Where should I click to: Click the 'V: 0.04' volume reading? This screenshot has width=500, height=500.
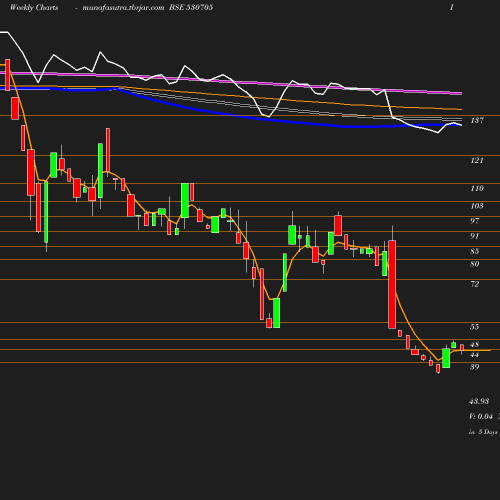tap(481, 416)
